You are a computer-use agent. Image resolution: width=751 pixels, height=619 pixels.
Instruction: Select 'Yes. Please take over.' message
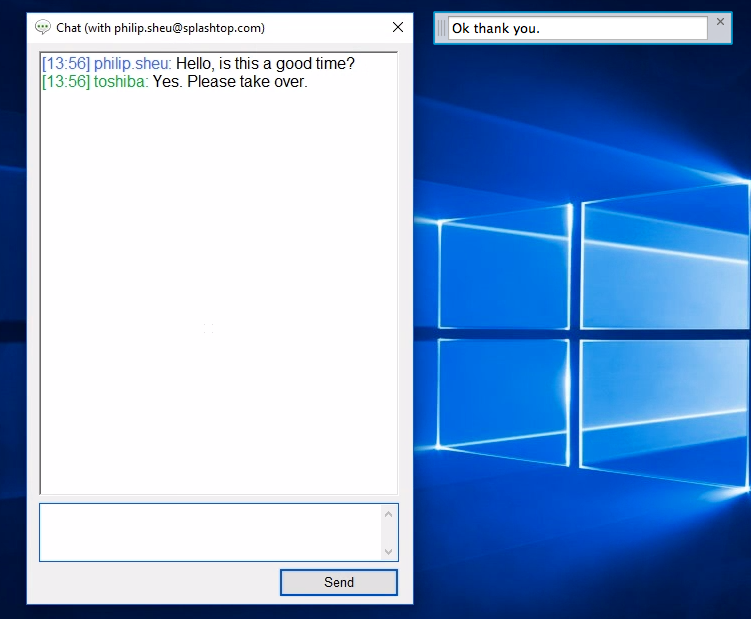point(230,81)
